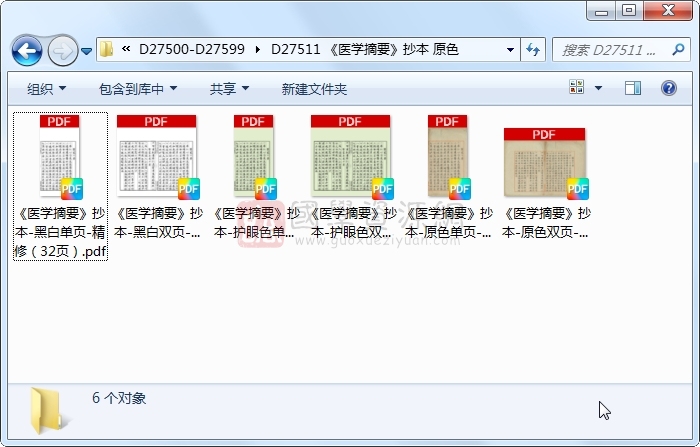
Task: Minimize the Explorer window
Action: 601,11
